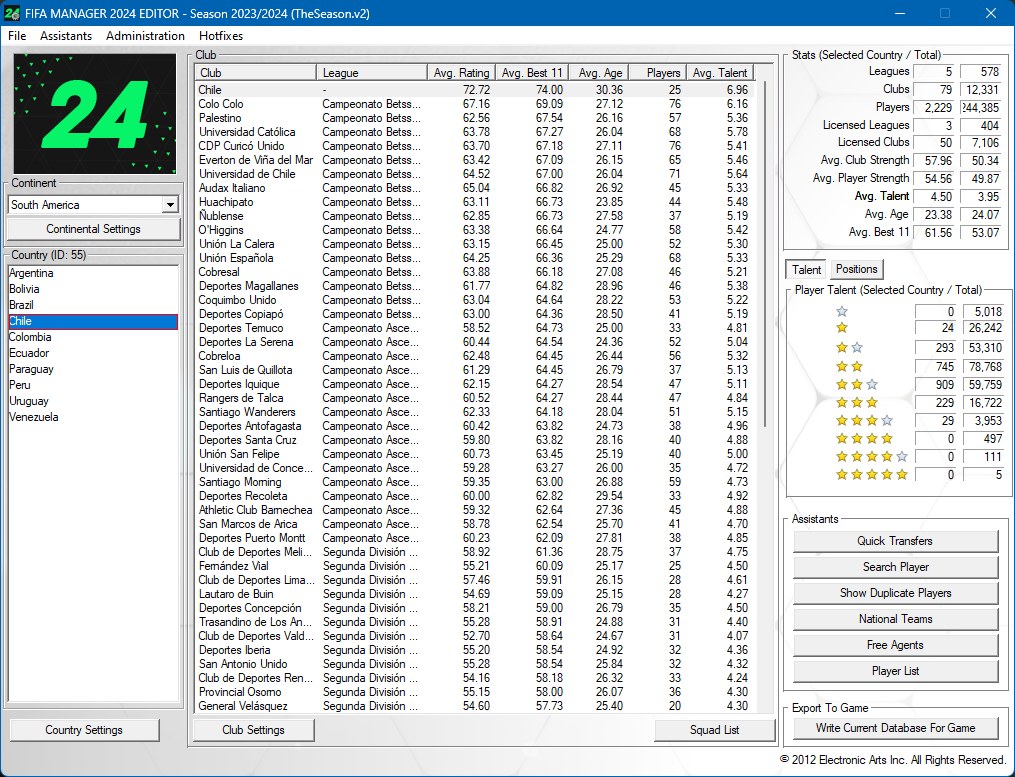
Task: Select Brazil in the country list
Action: [x=93, y=305]
